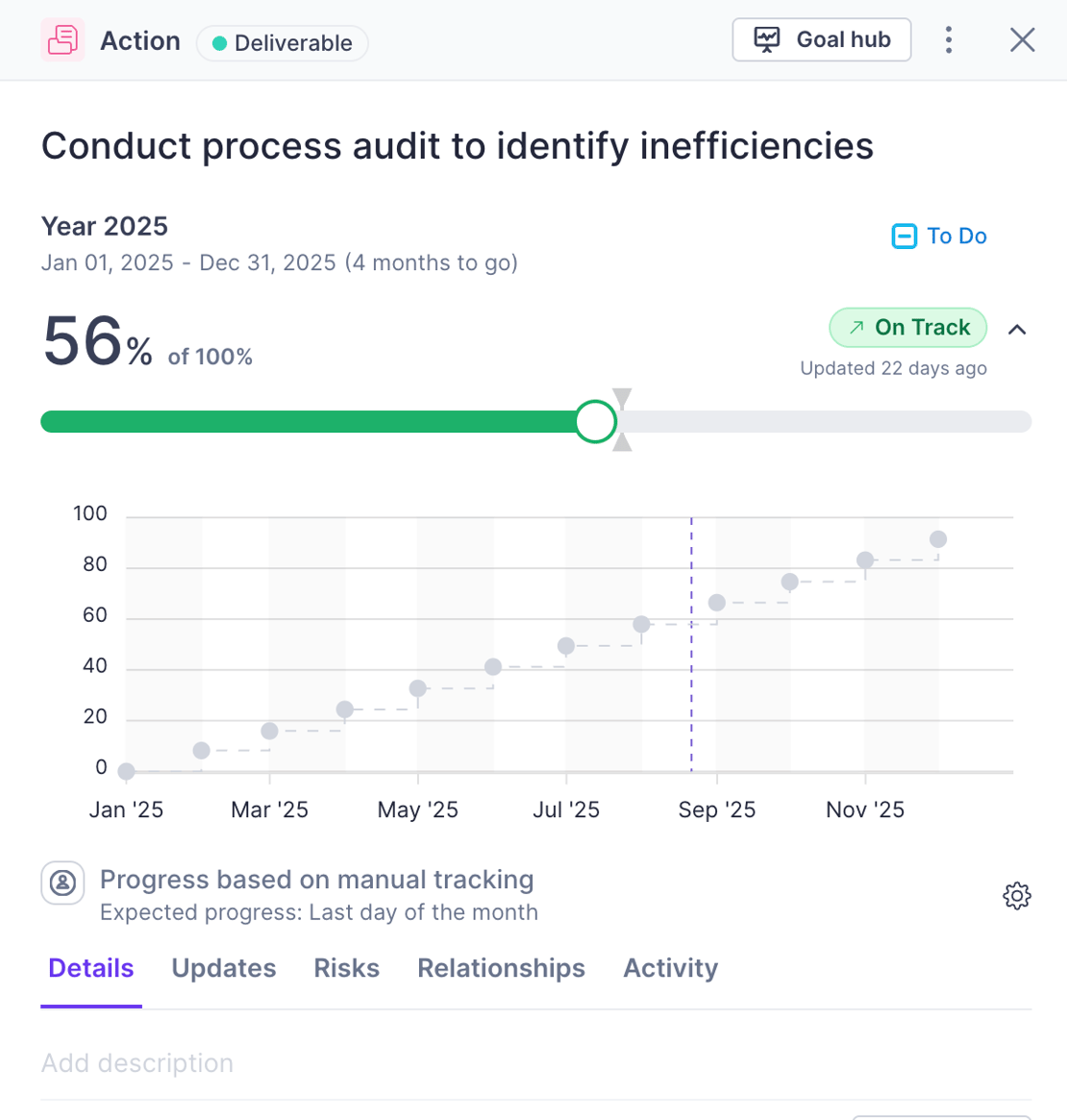Open the three-dot overflow menu

coord(949,39)
